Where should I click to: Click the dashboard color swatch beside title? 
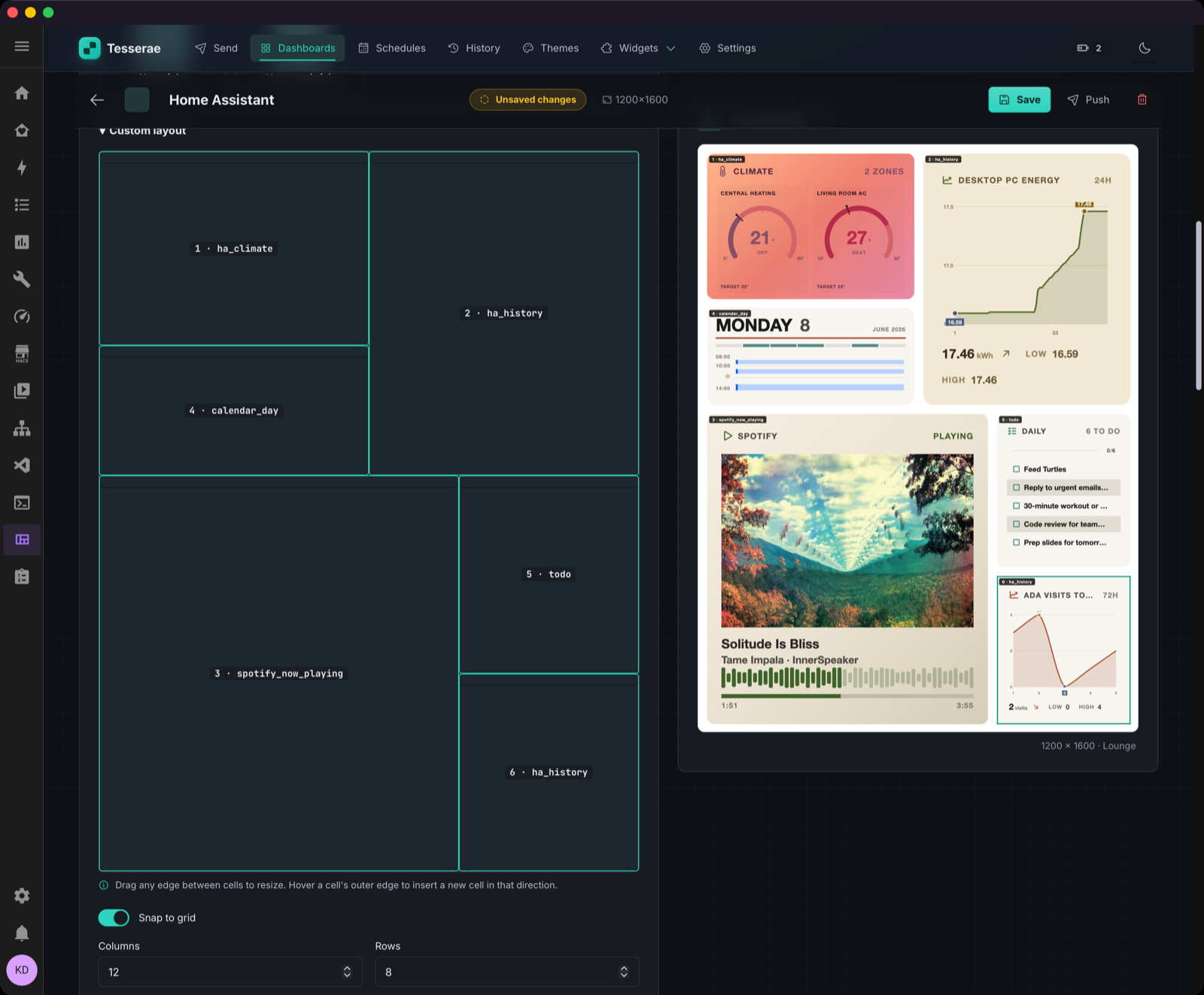click(x=137, y=99)
